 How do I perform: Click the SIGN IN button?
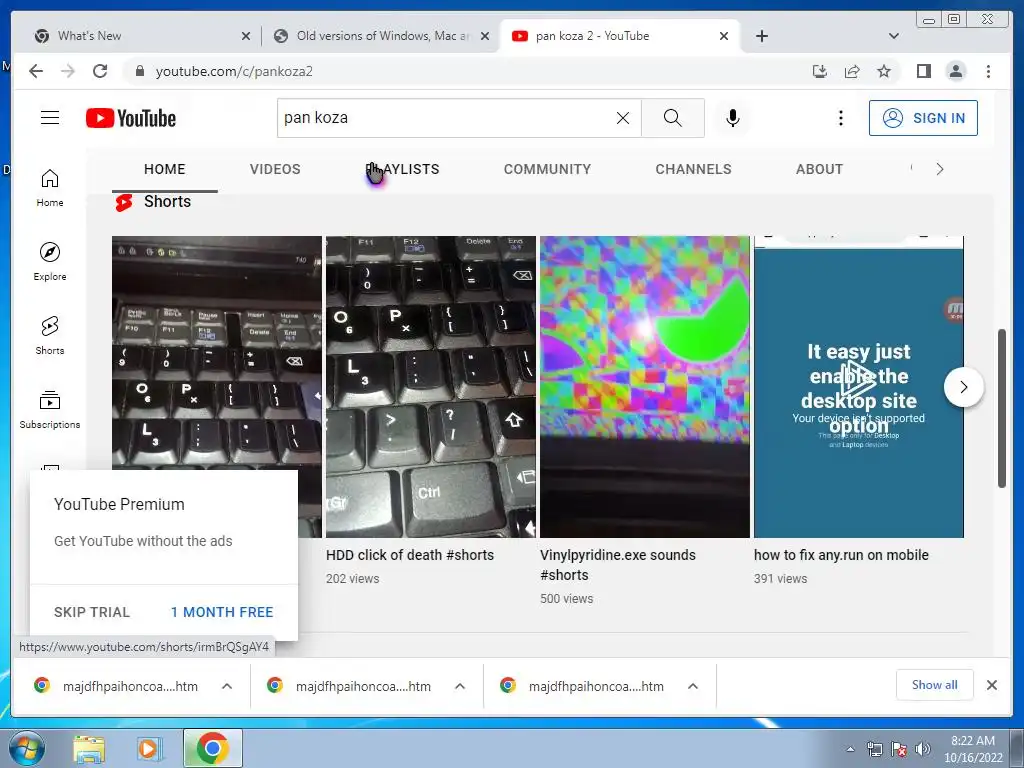click(923, 118)
